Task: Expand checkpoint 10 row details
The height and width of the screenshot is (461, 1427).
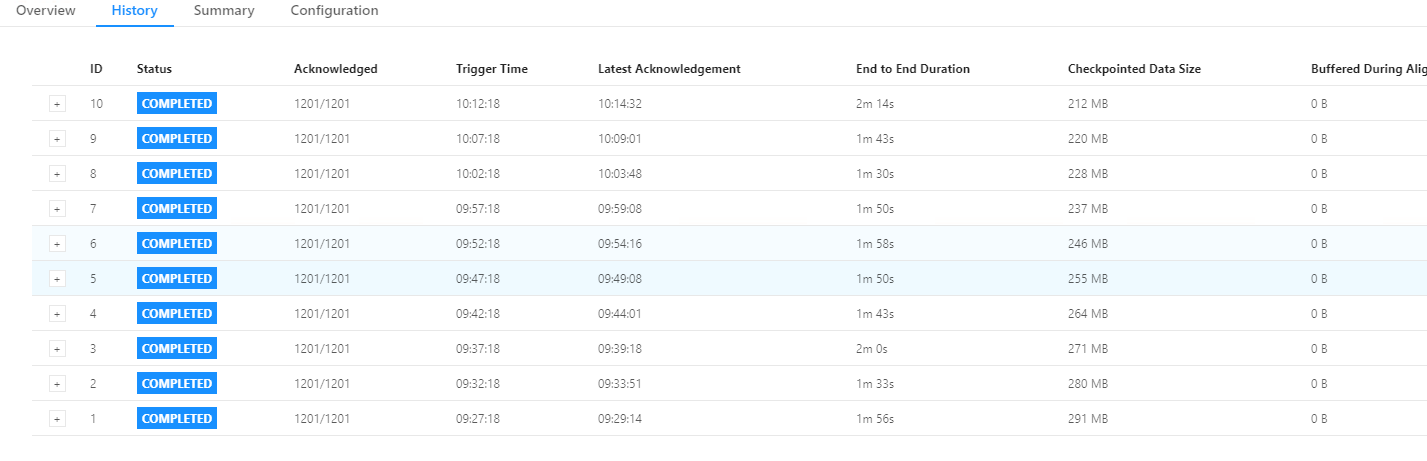Action: [57, 104]
